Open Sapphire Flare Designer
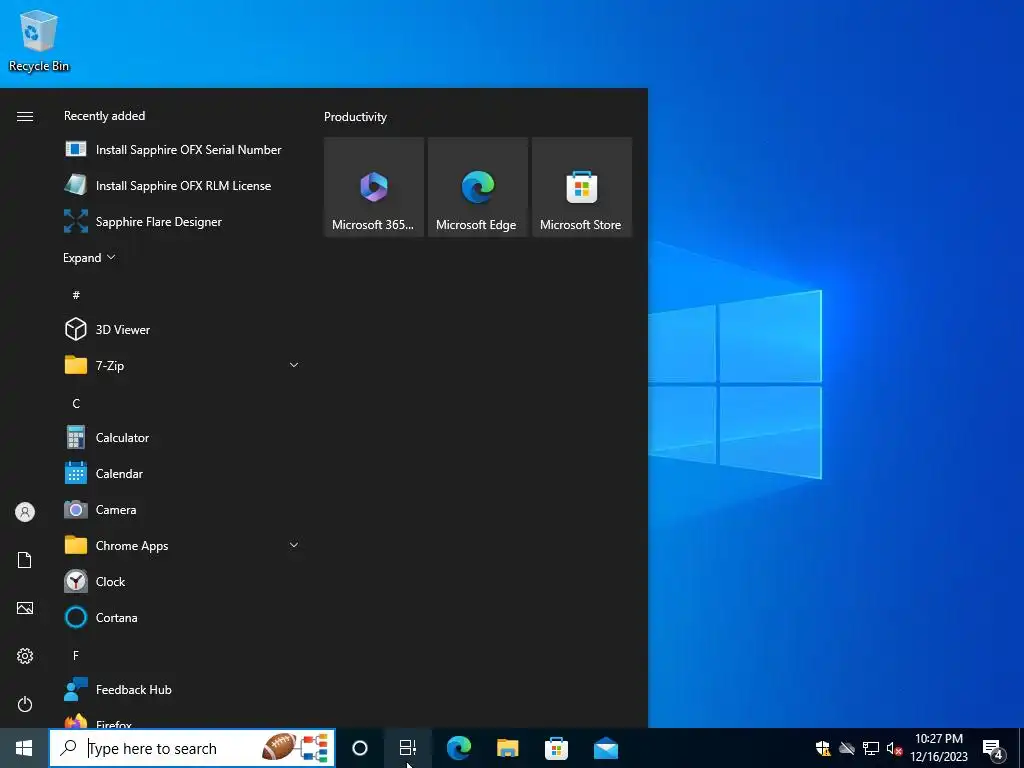 (181, 221)
